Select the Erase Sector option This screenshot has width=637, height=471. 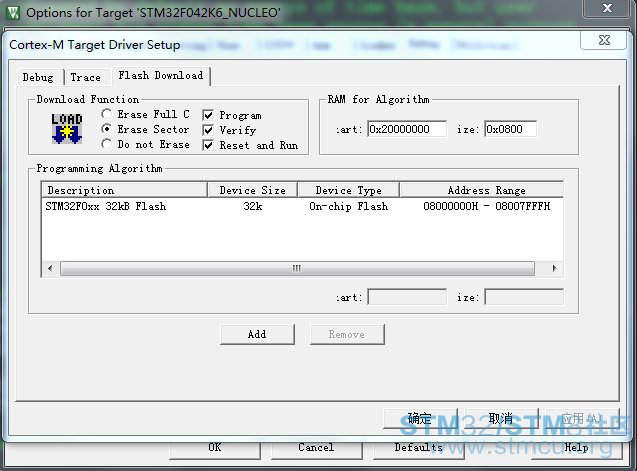point(106,129)
